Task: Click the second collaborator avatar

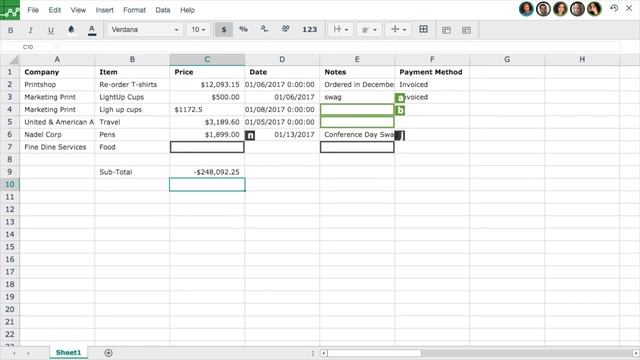Action: tap(543, 9)
